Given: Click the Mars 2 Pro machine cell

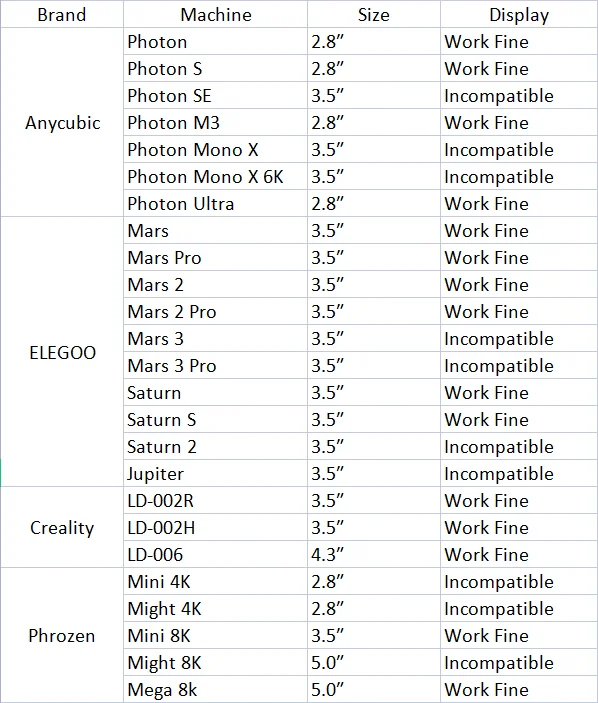Looking at the screenshot, I should click(216, 312).
